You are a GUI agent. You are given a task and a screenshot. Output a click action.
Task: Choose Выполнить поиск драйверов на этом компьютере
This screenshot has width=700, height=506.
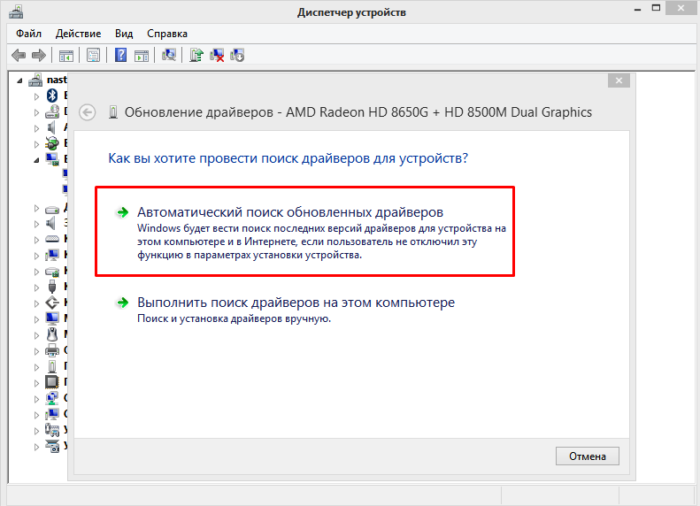(295, 302)
